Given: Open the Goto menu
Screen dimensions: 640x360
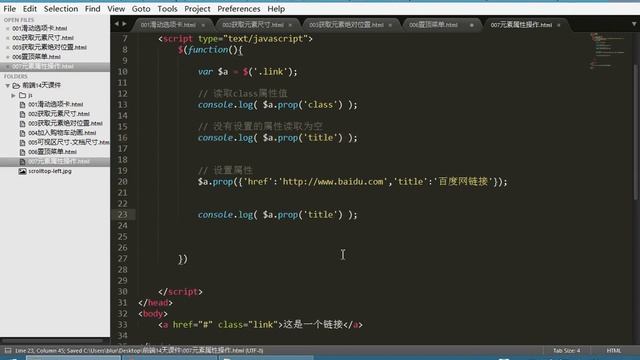Looking at the screenshot, I should tap(141, 9).
